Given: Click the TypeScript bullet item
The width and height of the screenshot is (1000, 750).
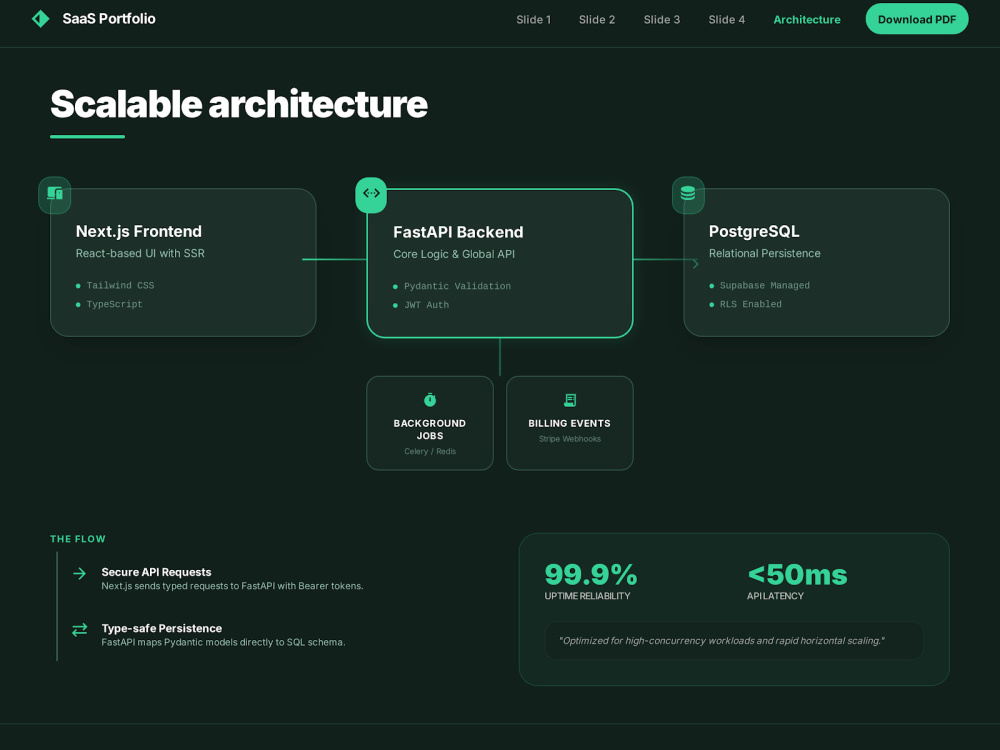Looking at the screenshot, I should coord(109,304).
